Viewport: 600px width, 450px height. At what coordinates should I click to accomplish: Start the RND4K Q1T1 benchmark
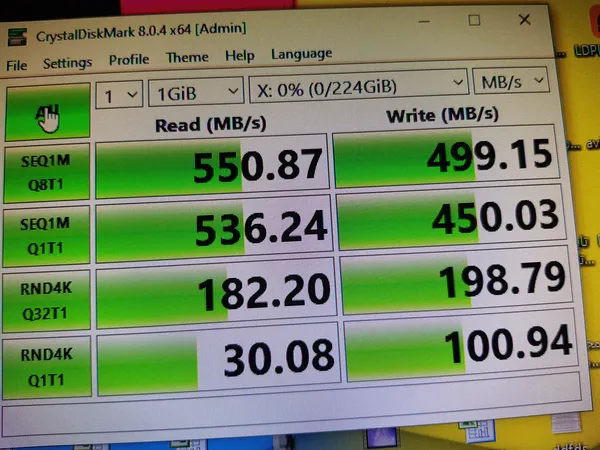pyautogui.click(x=47, y=367)
